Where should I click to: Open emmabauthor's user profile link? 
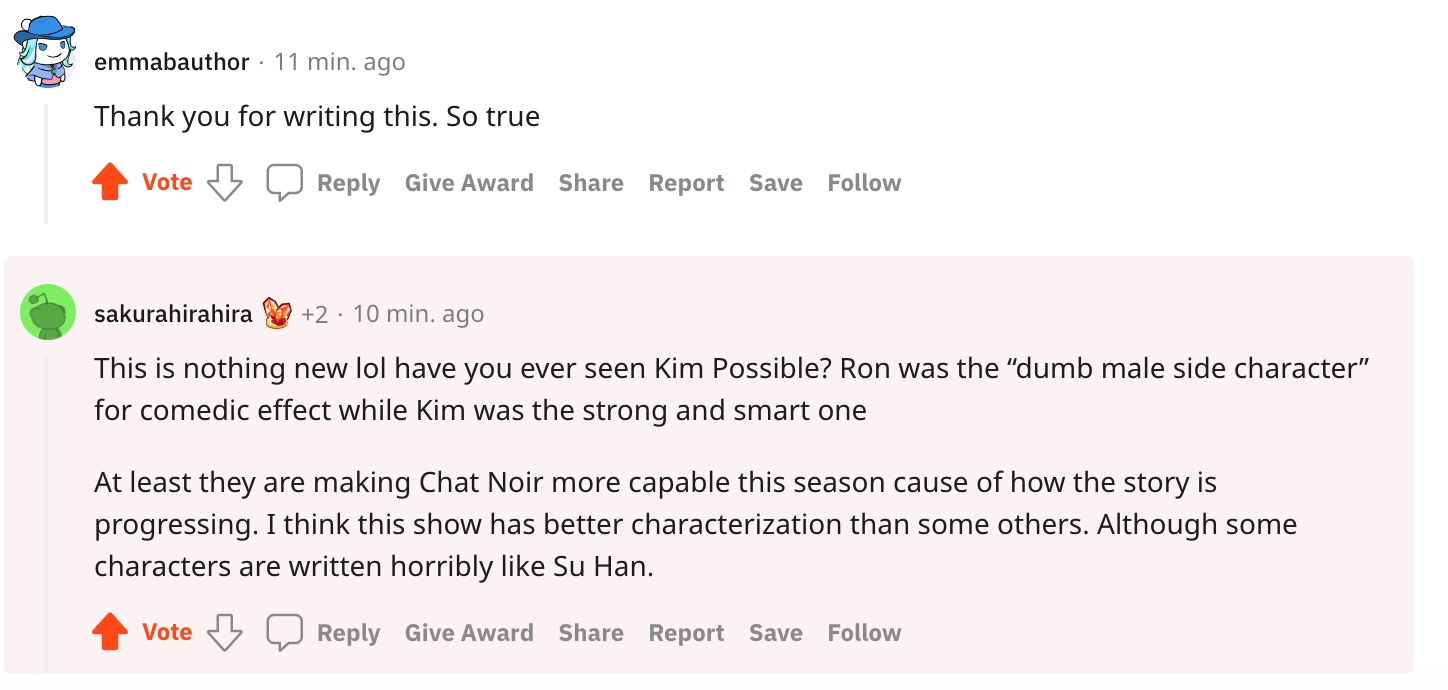point(171,62)
